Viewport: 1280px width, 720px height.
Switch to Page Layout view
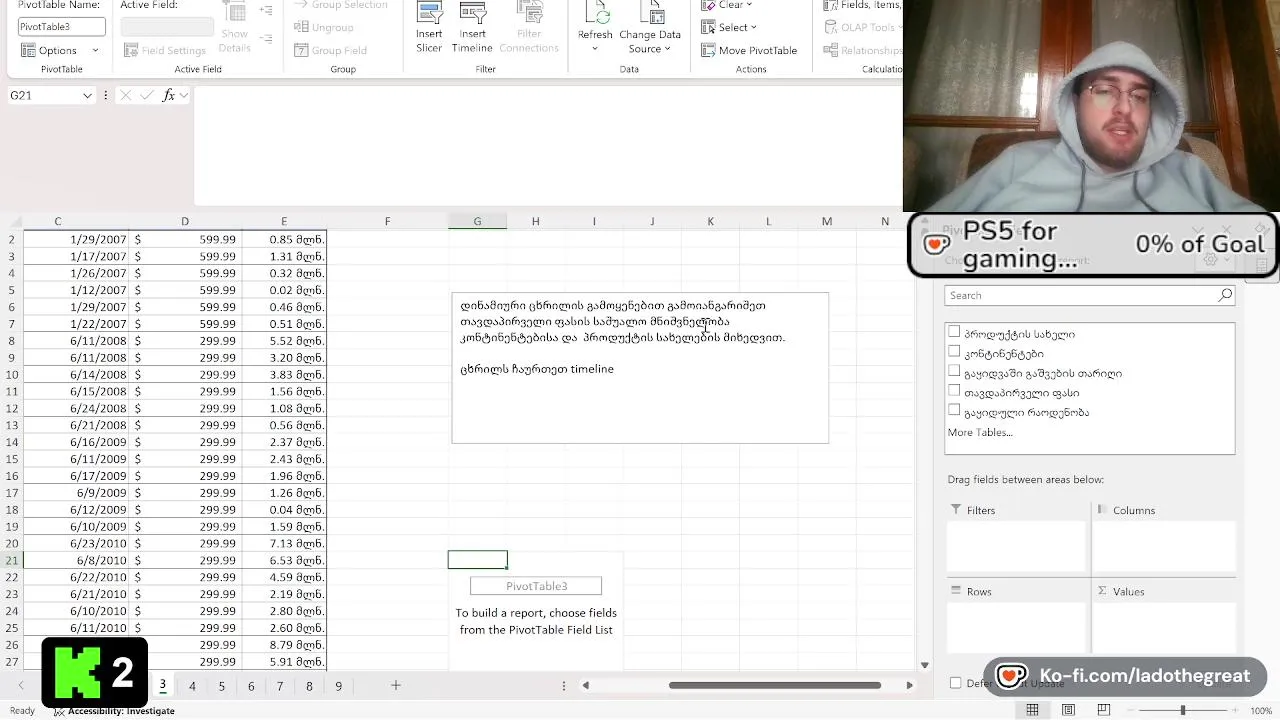1068,710
